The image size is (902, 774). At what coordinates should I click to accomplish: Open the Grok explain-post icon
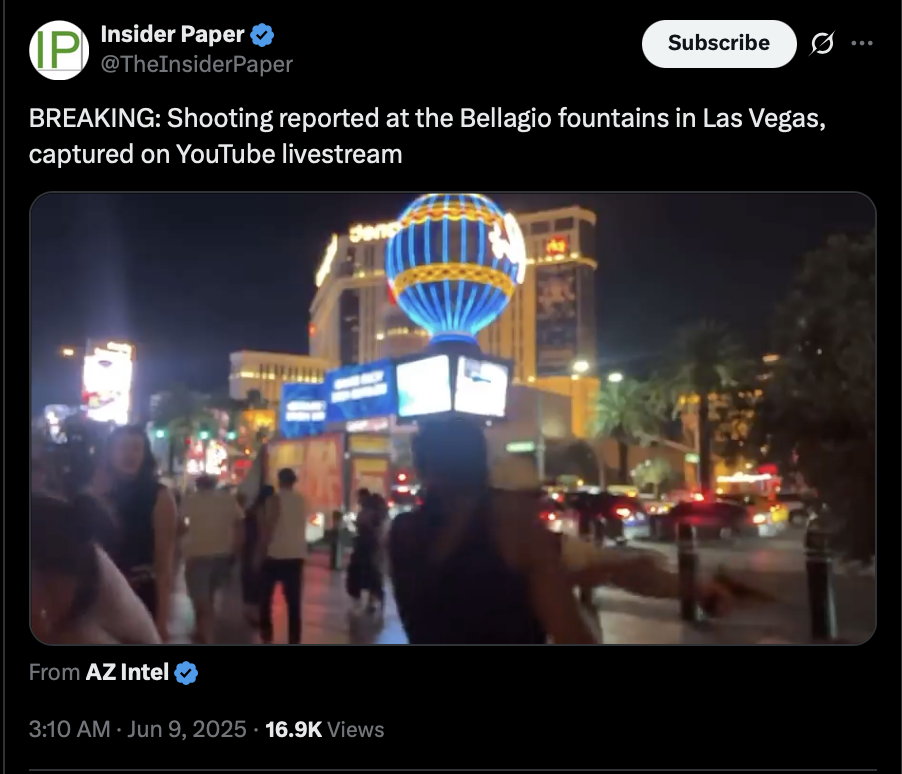pos(822,43)
